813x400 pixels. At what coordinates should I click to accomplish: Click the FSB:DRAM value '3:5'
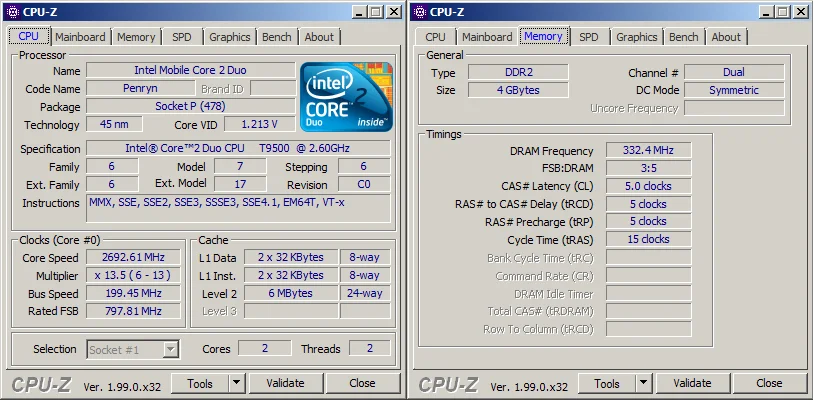(x=648, y=168)
